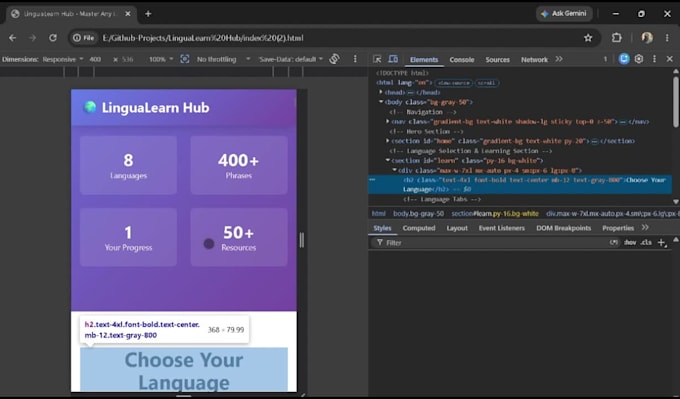Click the Elements panel vertical scrollbar

click(676, 102)
